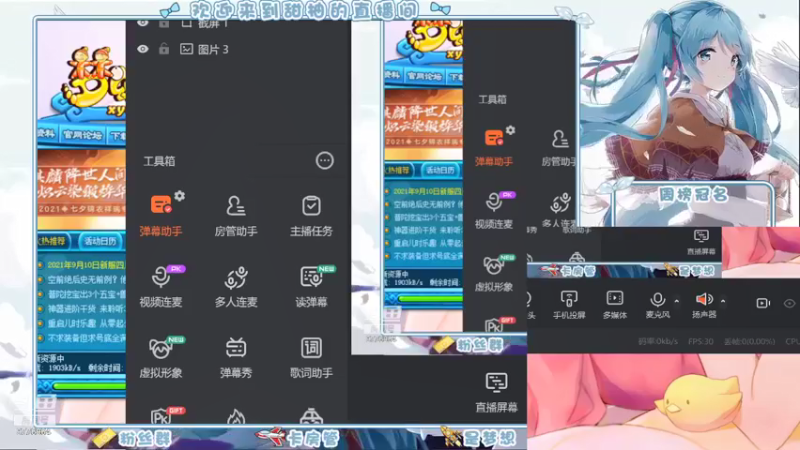
Task: Open the 空前绝后史无前例 news link on left page
Action: coord(85,280)
